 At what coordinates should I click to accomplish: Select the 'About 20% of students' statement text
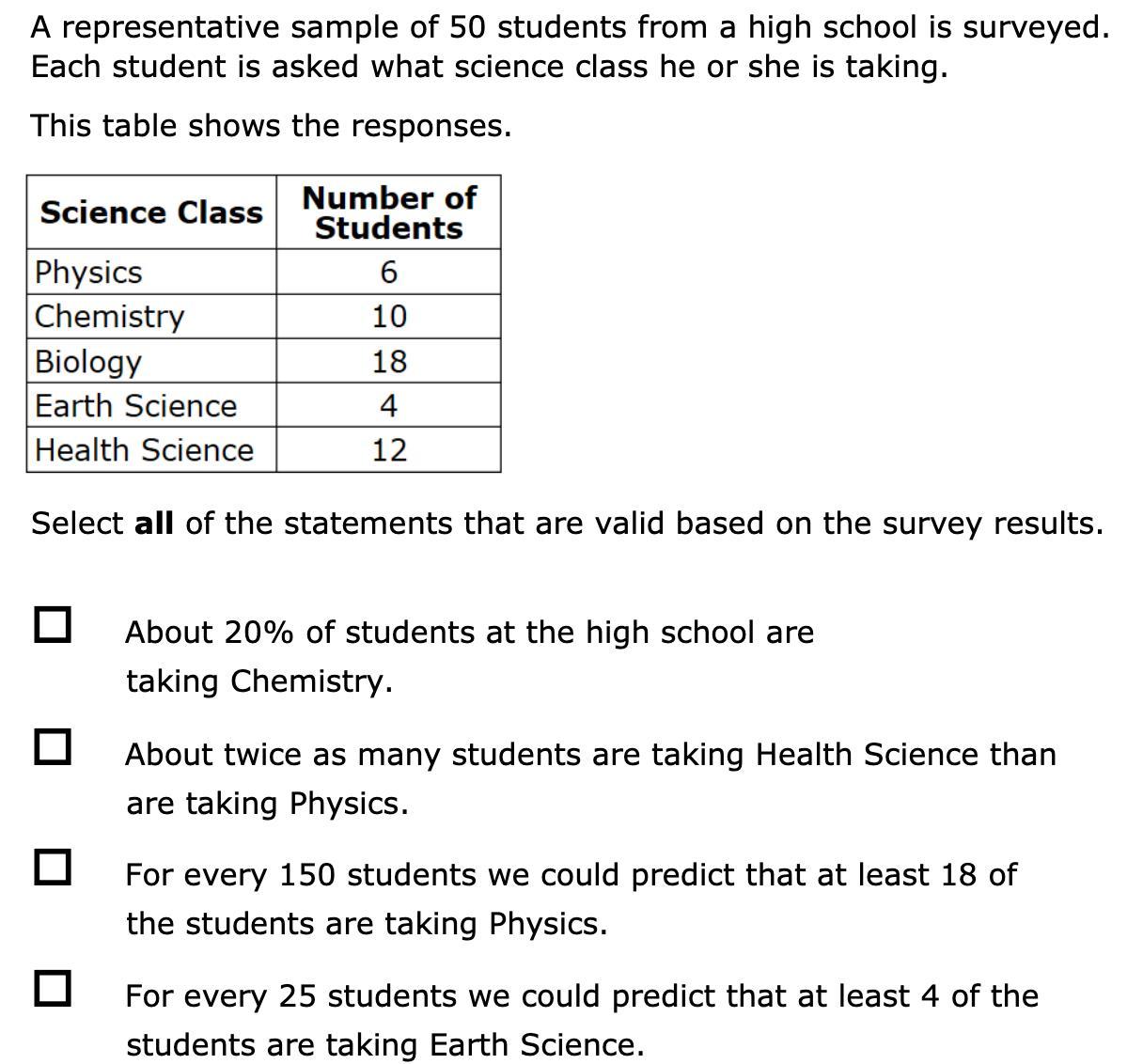pyautogui.click(x=470, y=656)
